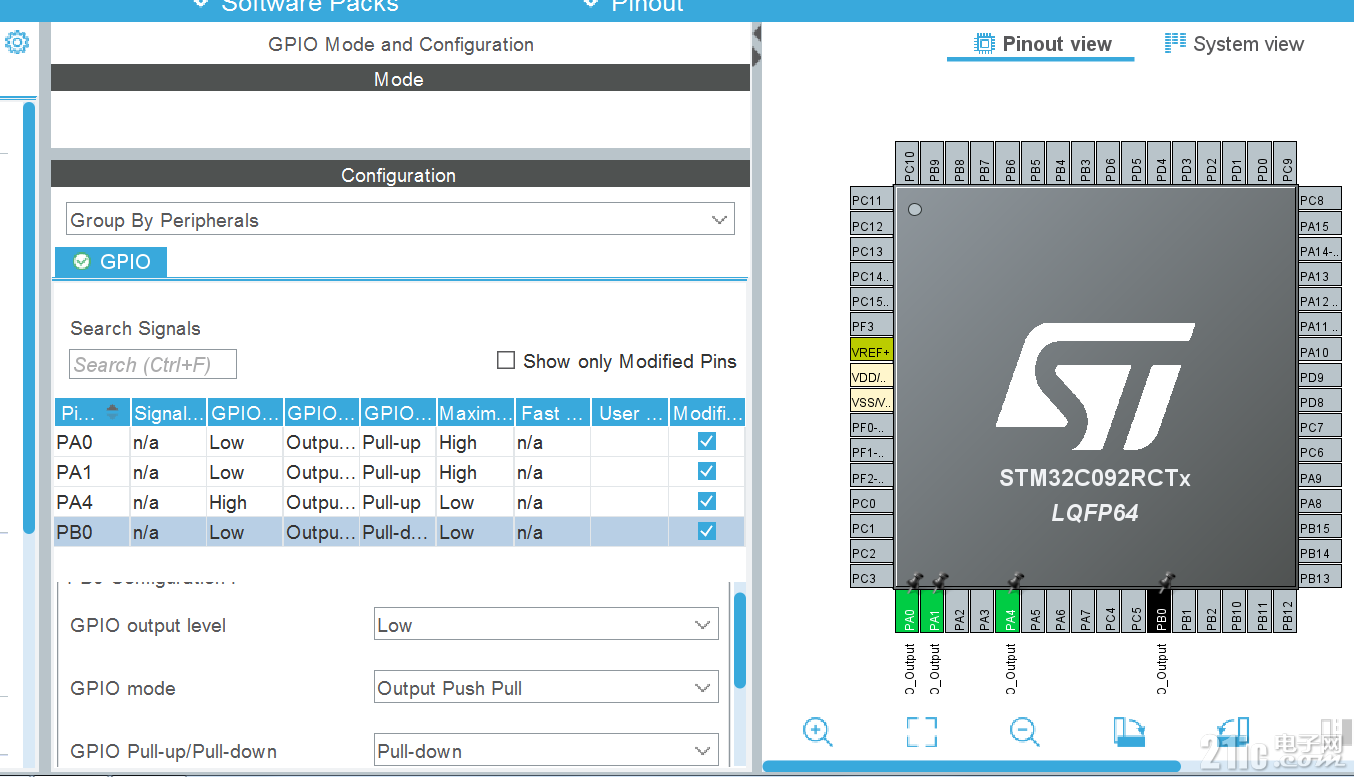This screenshot has width=1354, height=777.
Task: Select the PB0 pin on the chip
Action: [1161, 610]
